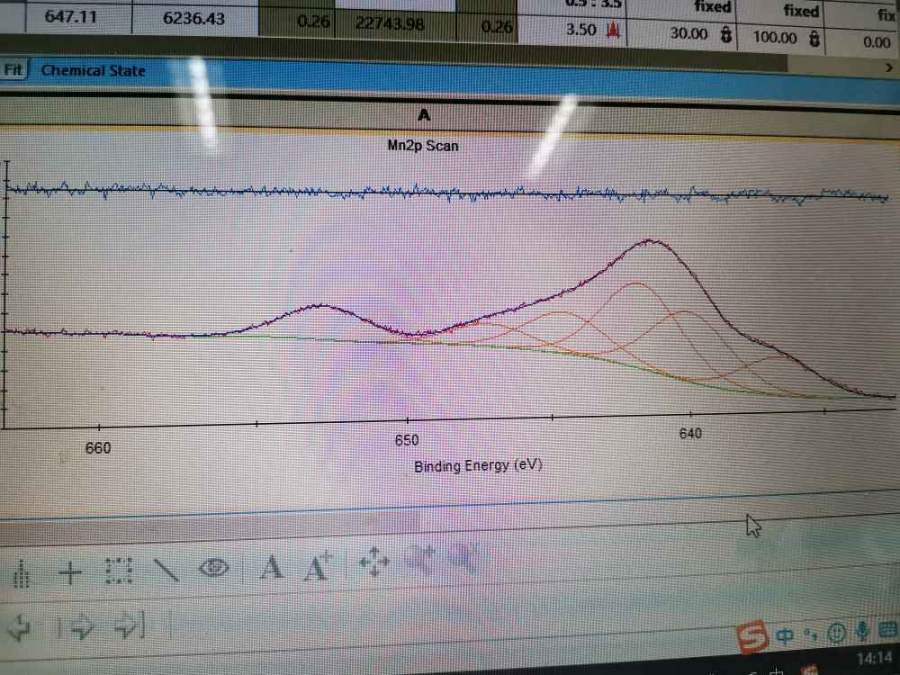Click the first right arrow navigation icon

point(81,626)
